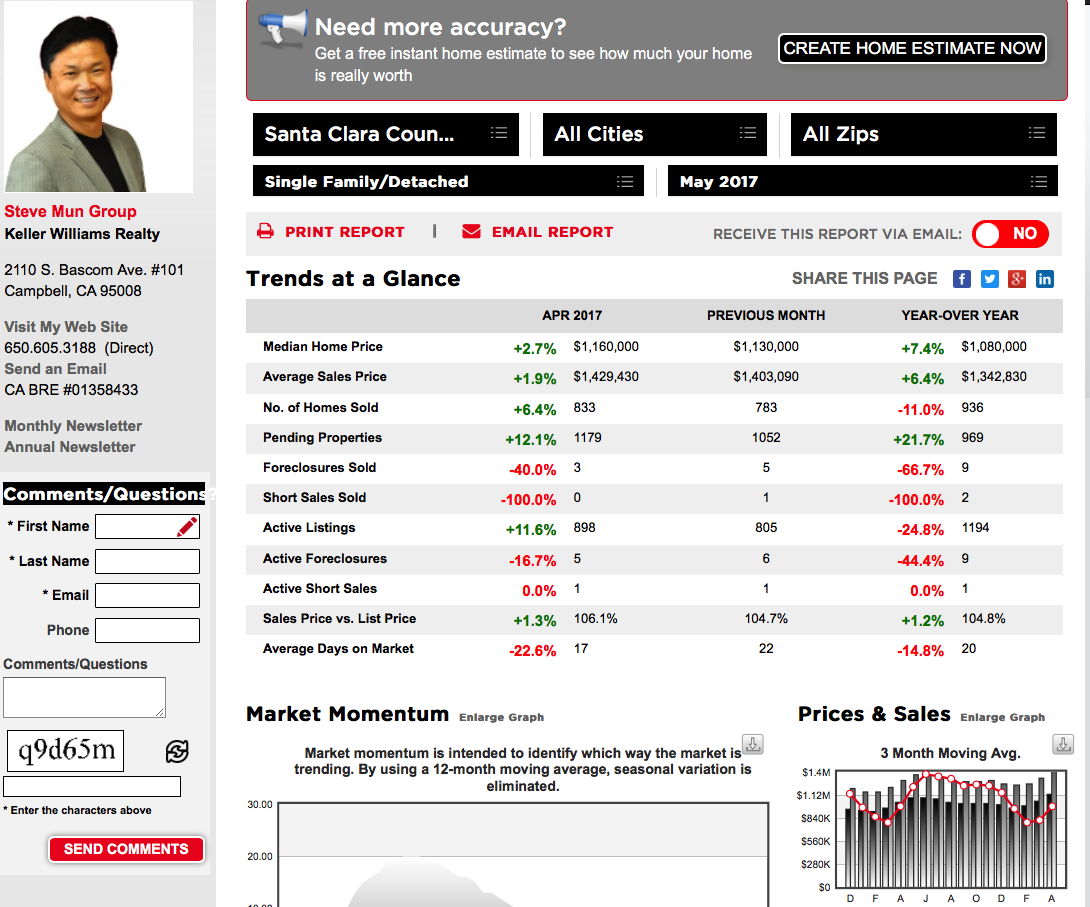Share page on Google Plus
Image resolution: width=1090 pixels, height=907 pixels.
click(x=1017, y=279)
